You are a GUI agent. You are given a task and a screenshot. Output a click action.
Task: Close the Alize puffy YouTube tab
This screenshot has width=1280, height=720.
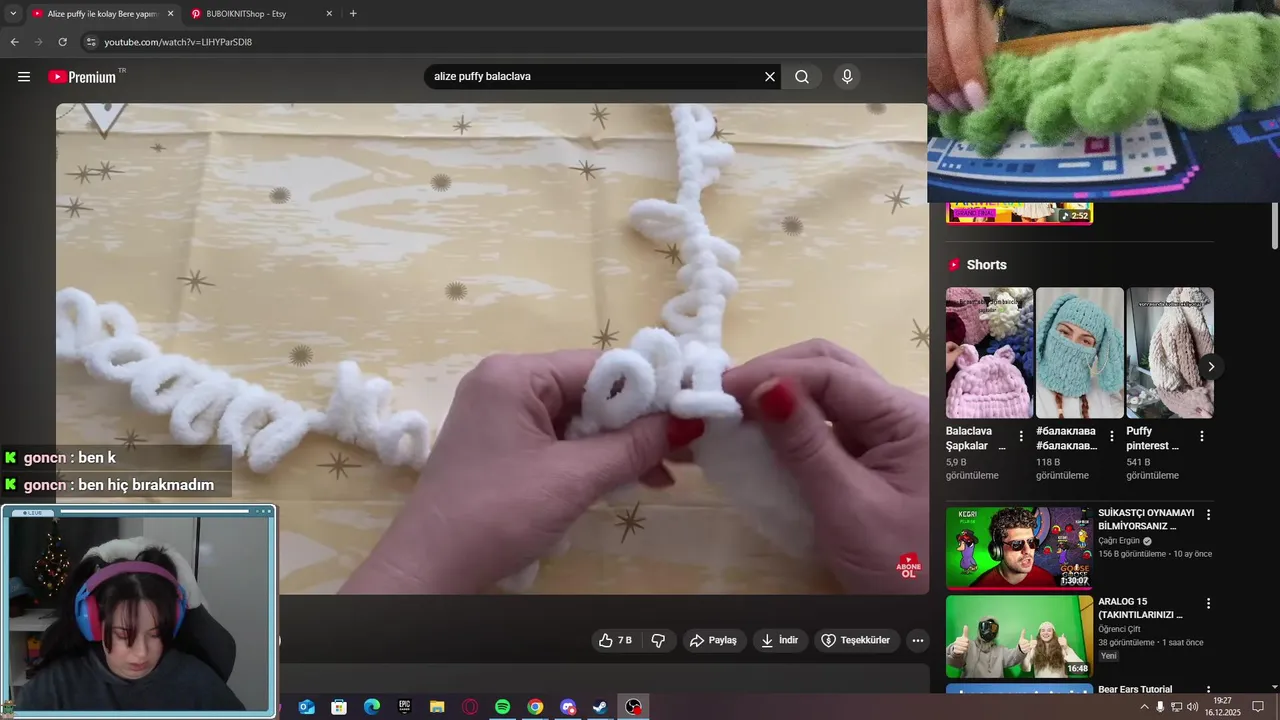170,14
